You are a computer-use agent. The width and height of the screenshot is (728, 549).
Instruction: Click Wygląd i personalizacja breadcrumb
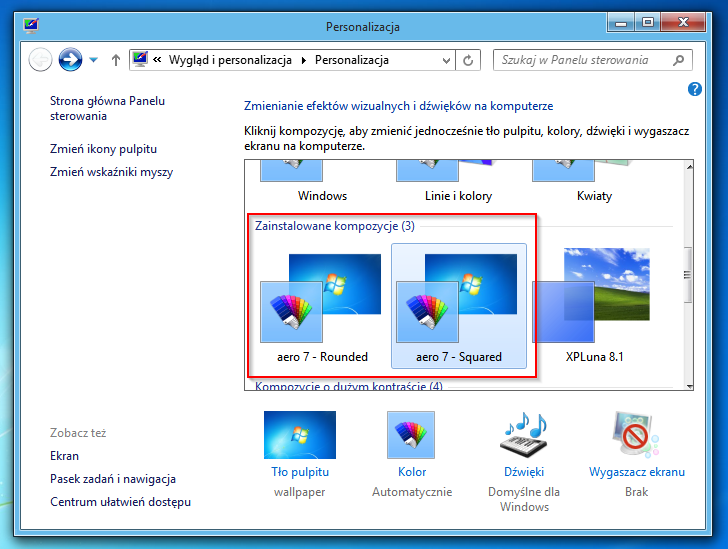click(x=230, y=60)
